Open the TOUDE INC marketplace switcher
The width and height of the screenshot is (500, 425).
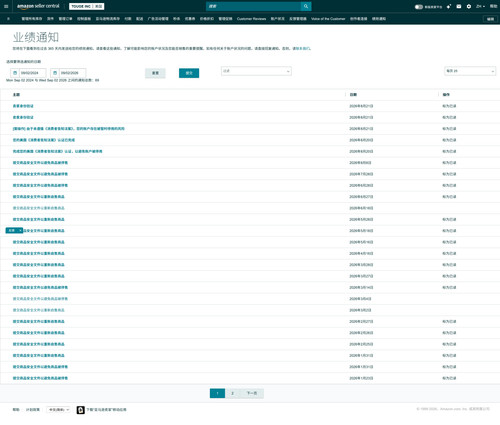coord(87,6)
